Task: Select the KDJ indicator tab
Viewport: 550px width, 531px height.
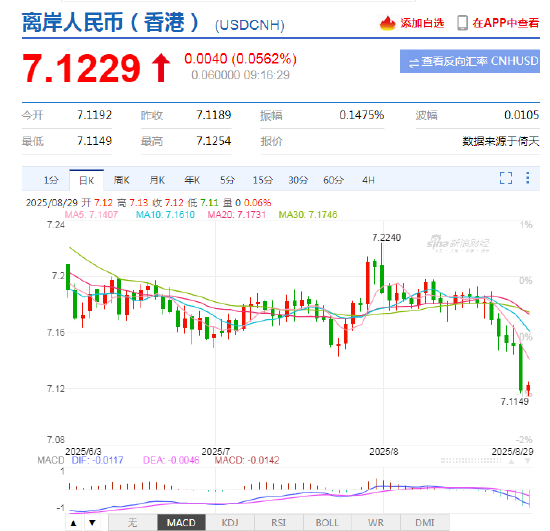Action: (x=230, y=523)
